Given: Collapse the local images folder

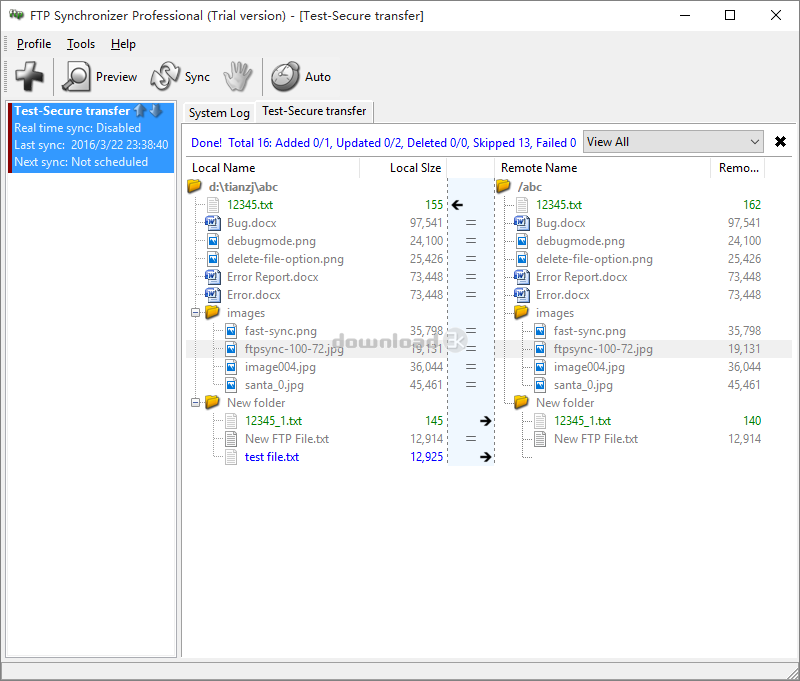Looking at the screenshot, I should (x=195, y=313).
